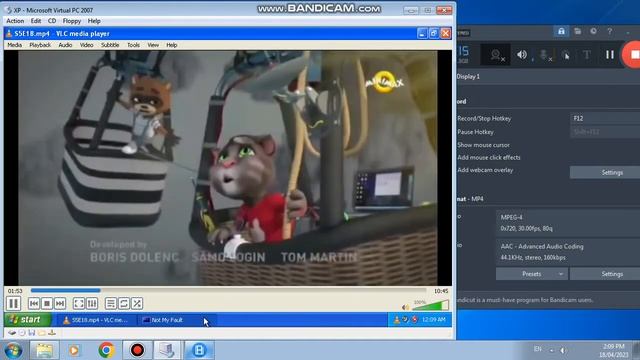Click Virtual PC floppy status icon
The image size is (640, 360).
(x=32, y=333)
